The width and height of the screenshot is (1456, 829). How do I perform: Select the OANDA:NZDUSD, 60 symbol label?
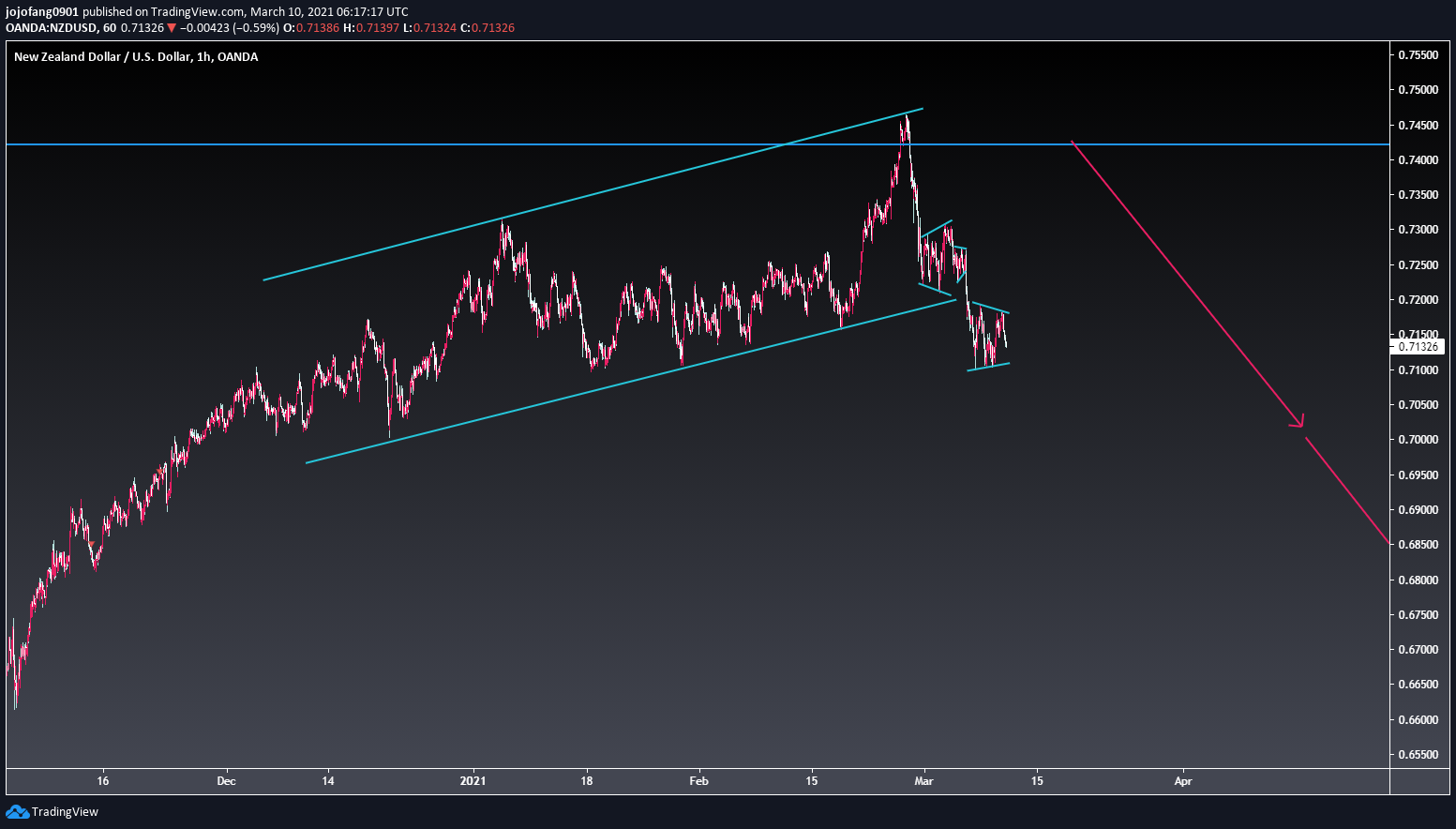click(x=61, y=28)
